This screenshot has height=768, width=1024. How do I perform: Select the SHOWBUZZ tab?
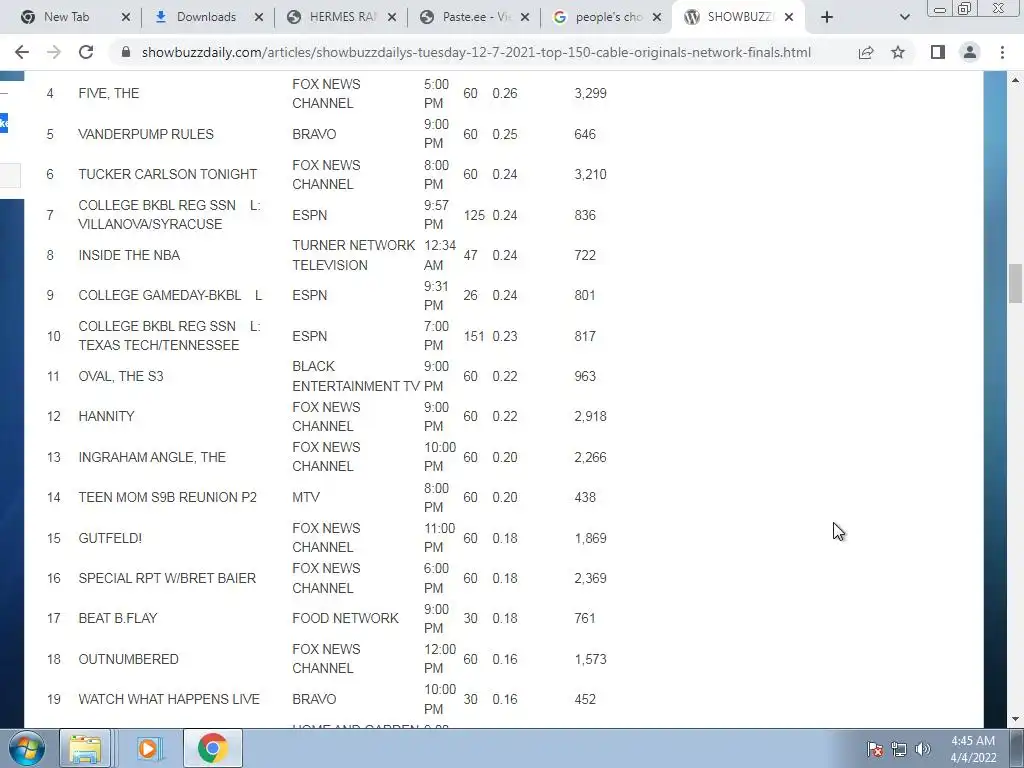click(739, 17)
